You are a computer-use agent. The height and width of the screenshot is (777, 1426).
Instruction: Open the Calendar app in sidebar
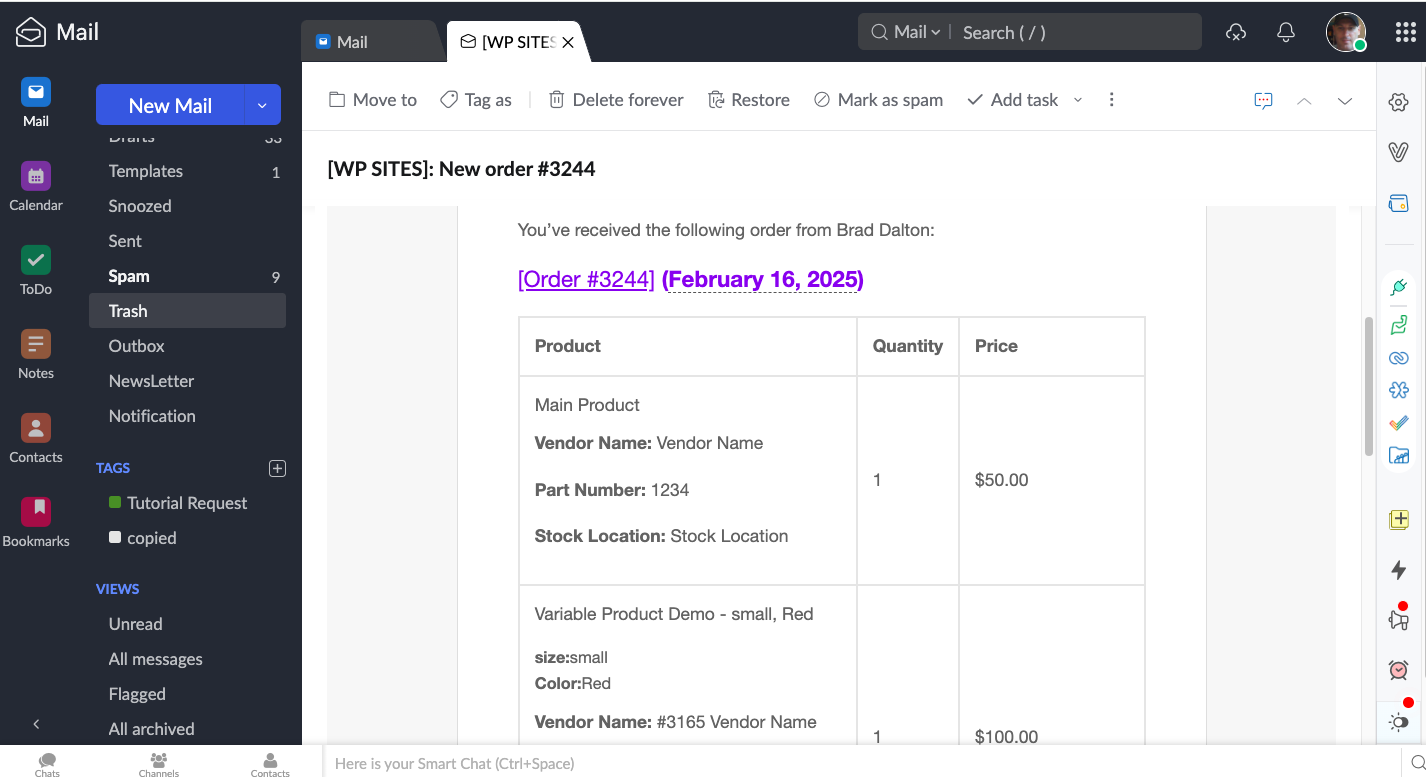tap(36, 177)
